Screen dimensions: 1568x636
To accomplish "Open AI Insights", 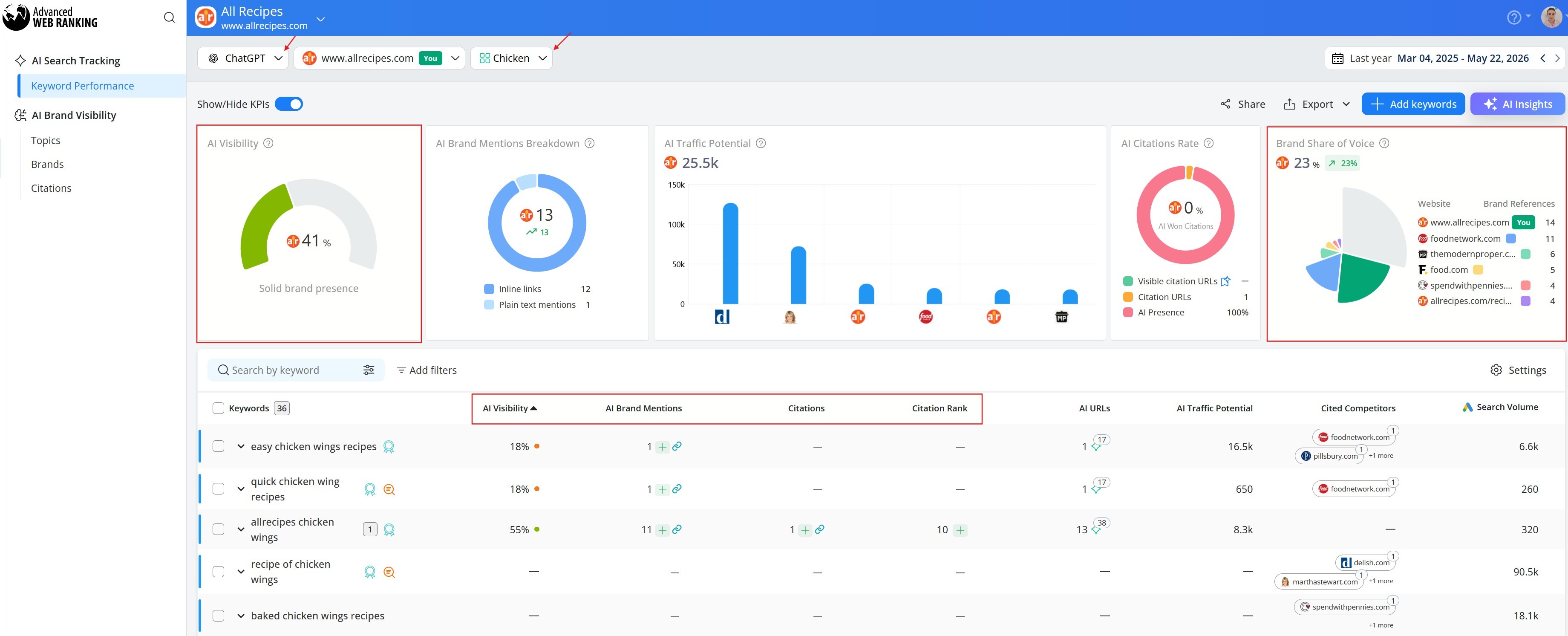I will coord(1517,104).
